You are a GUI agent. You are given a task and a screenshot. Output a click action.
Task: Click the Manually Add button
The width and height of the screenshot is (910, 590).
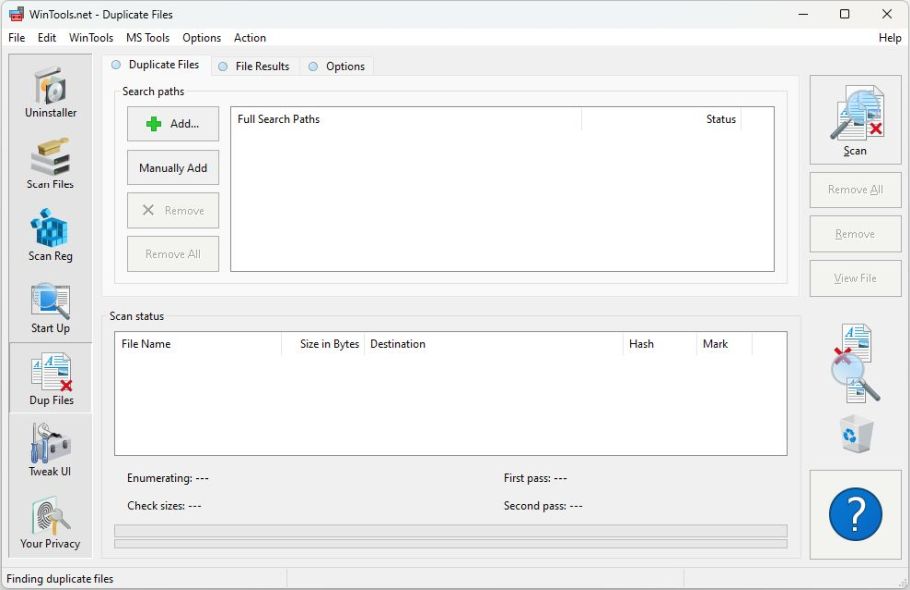172,167
